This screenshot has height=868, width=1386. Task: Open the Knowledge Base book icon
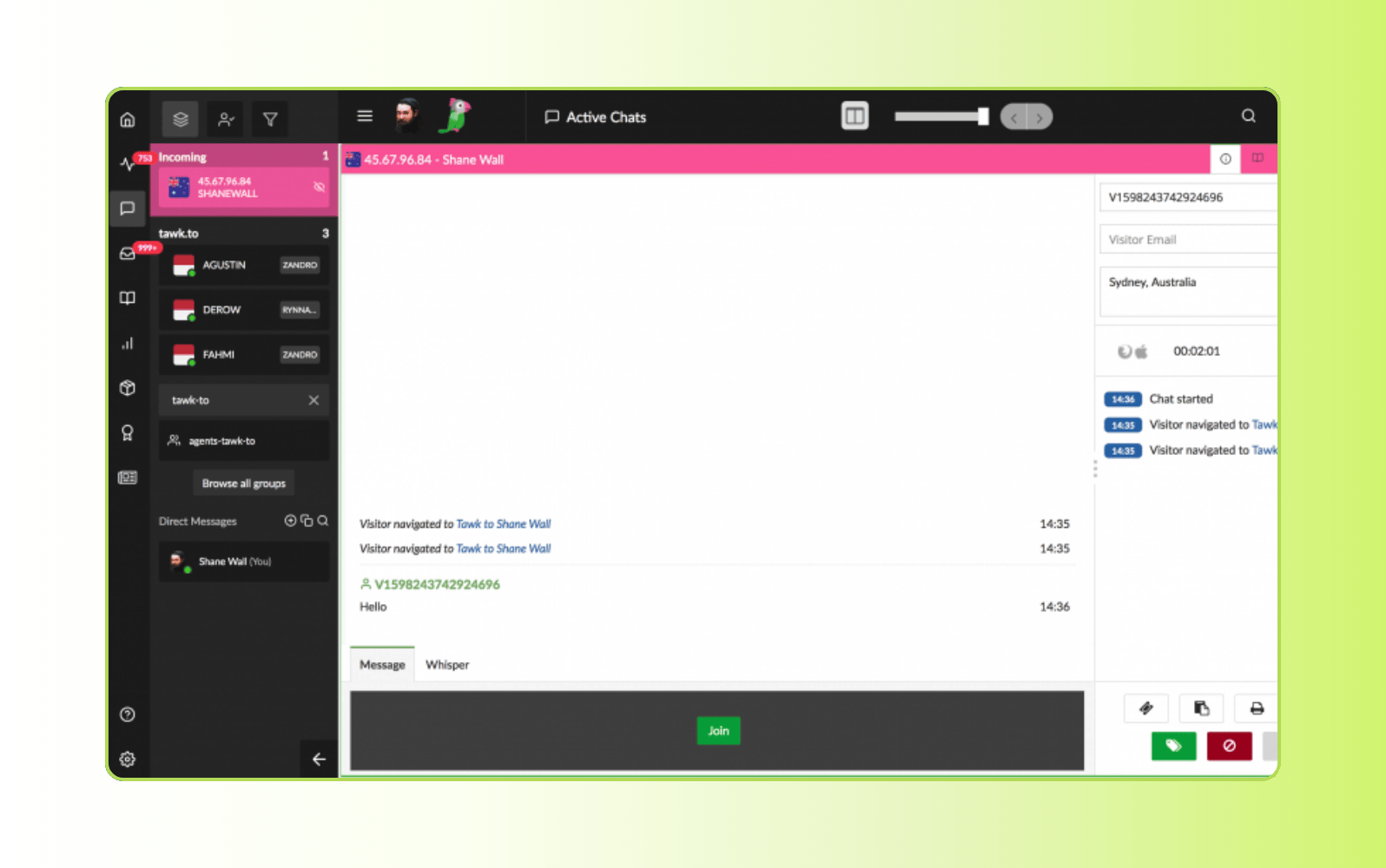tap(128, 298)
